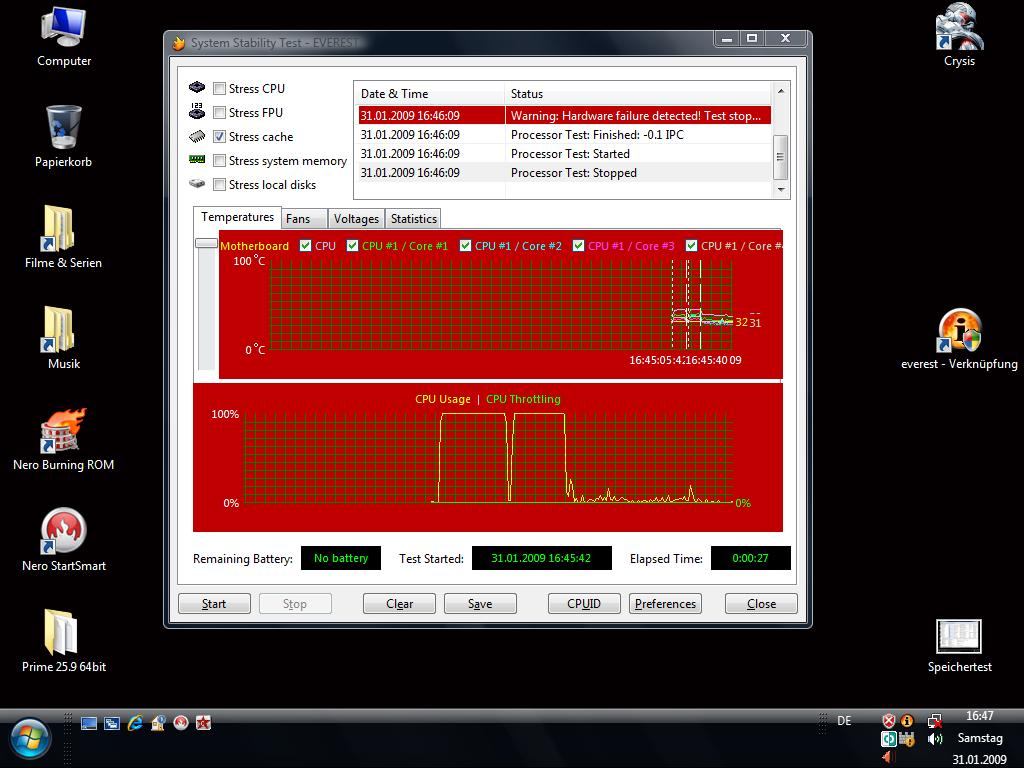
Task: Click the Start button
Action: 214,603
